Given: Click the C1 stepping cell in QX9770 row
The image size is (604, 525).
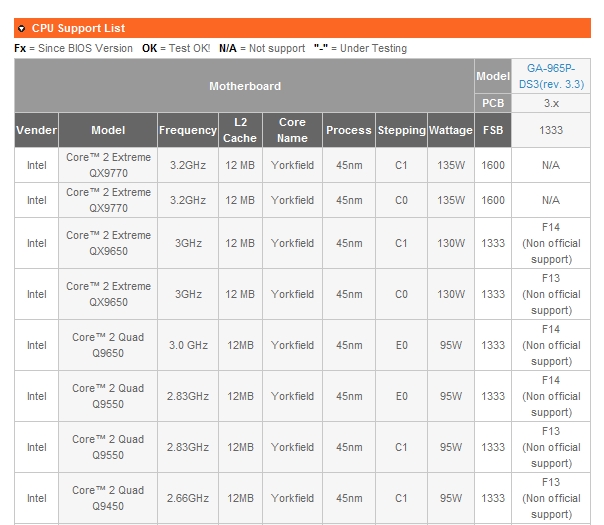Looking at the screenshot, I should [401, 165].
